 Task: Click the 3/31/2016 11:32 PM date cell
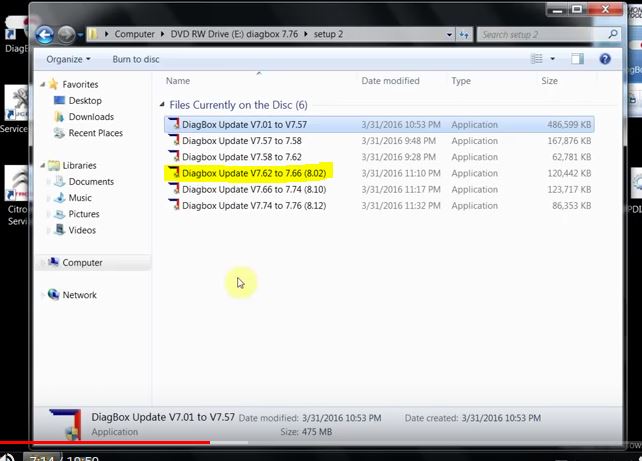(x=401, y=206)
